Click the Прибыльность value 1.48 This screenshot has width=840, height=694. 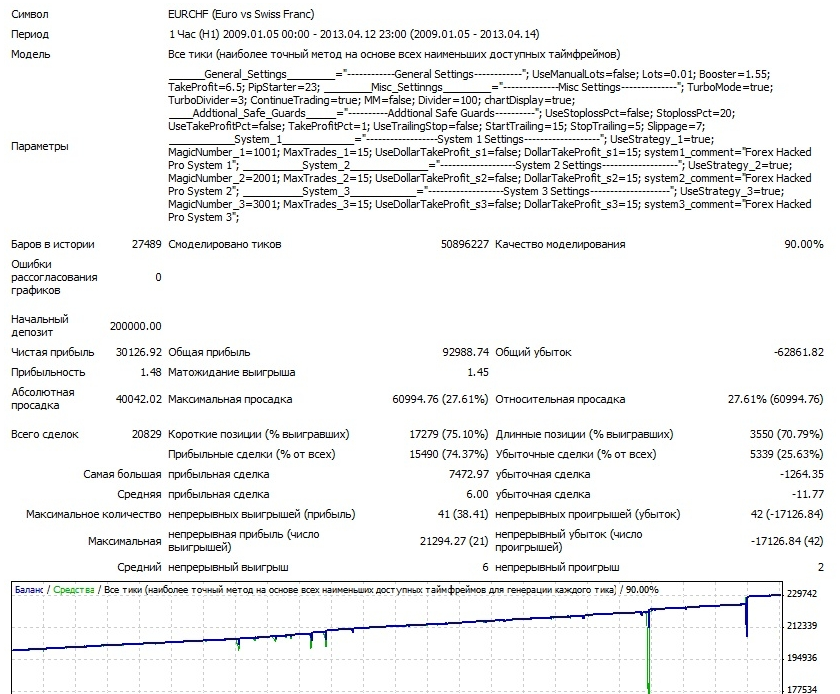(151, 372)
